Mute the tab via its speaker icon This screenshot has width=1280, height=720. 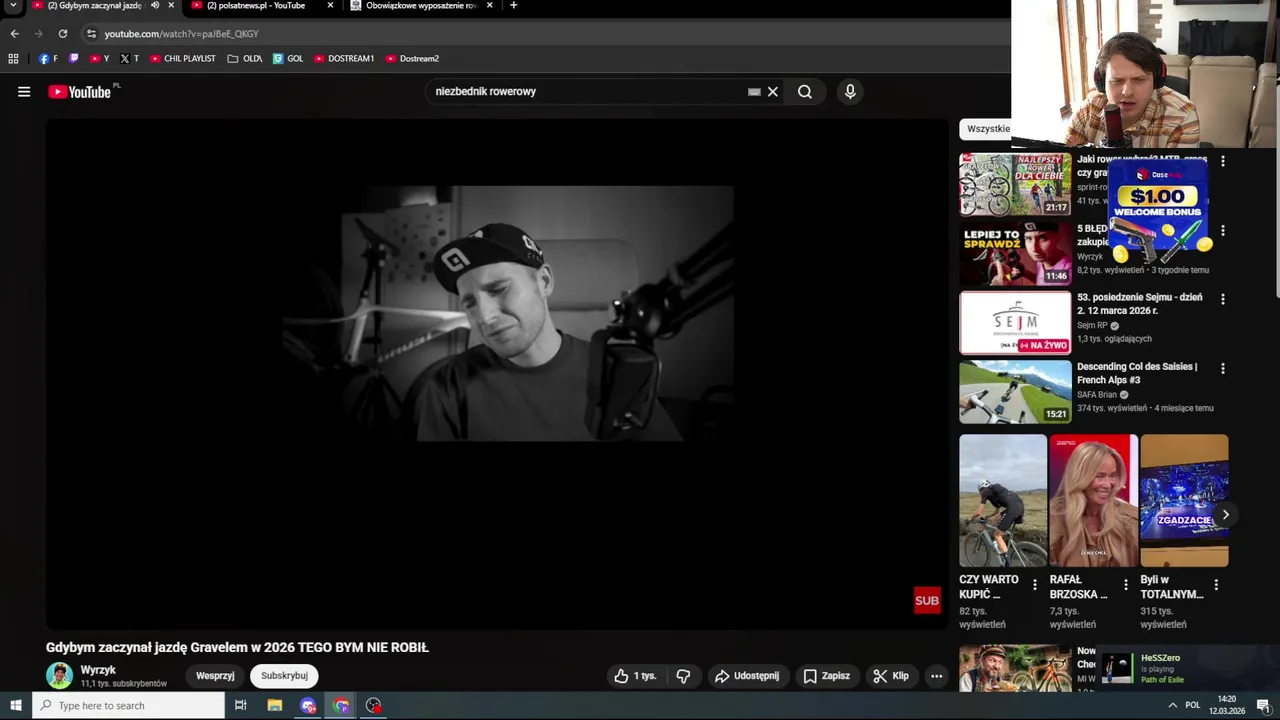coord(155,5)
